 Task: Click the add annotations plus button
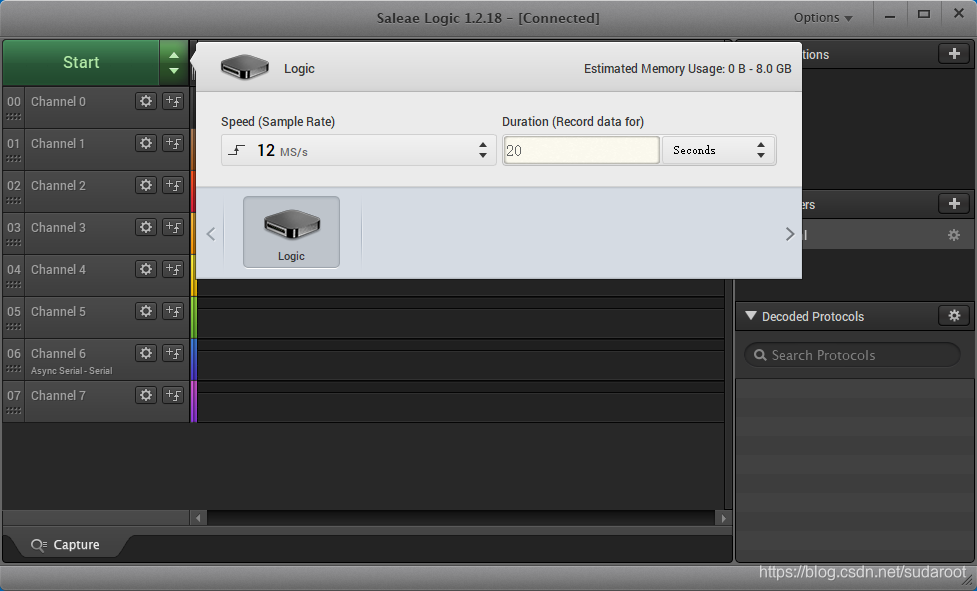click(954, 54)
